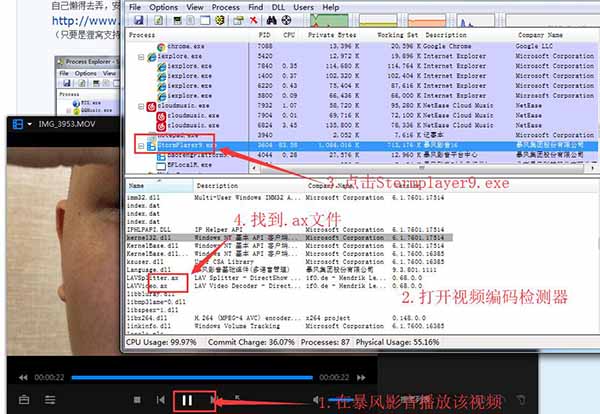Click the media player logo icon beside IMG_3953.MOV

(18, 124)
